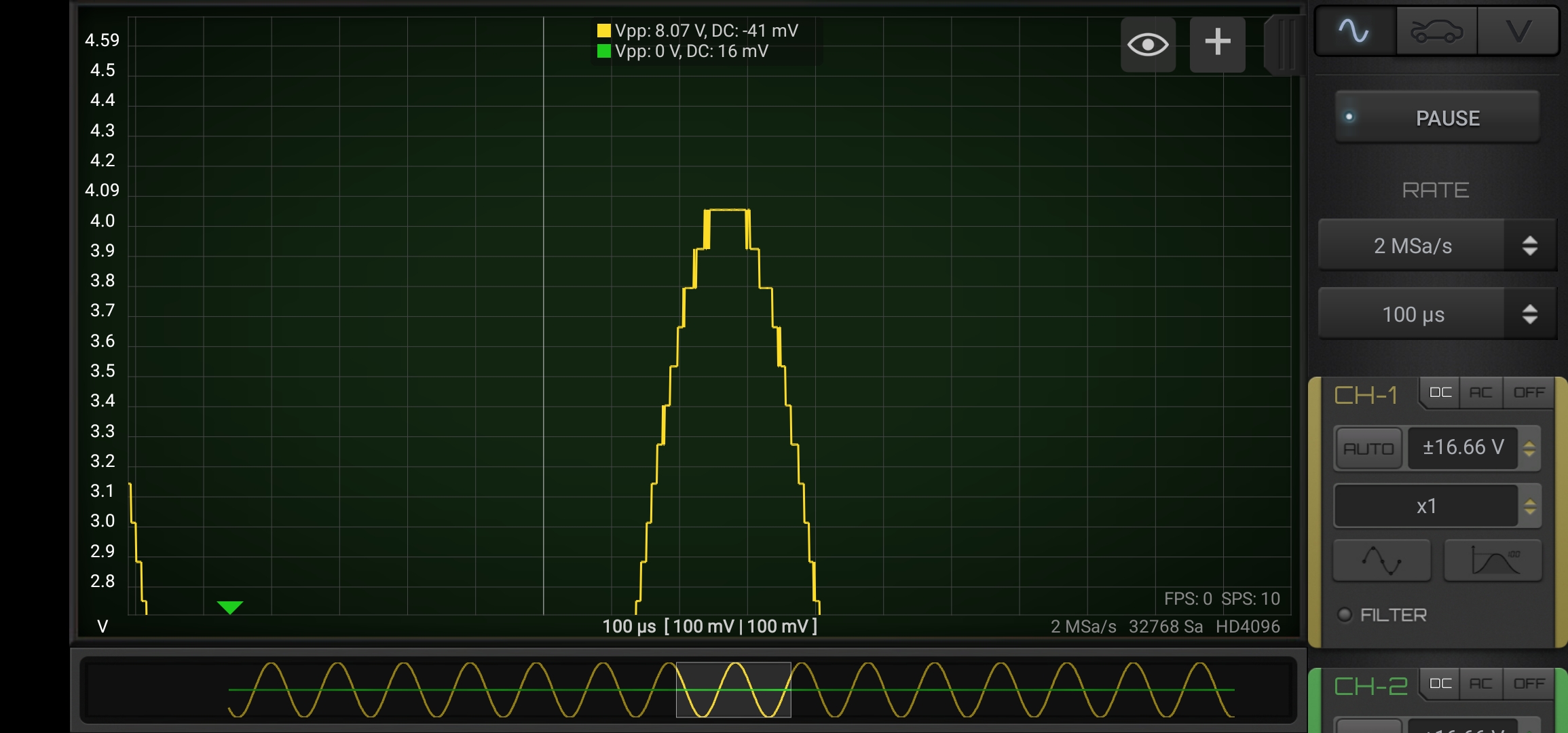Screen dimensions: 1568x733
Task: Click the green trigger position marker
Action: click(230, 607)
